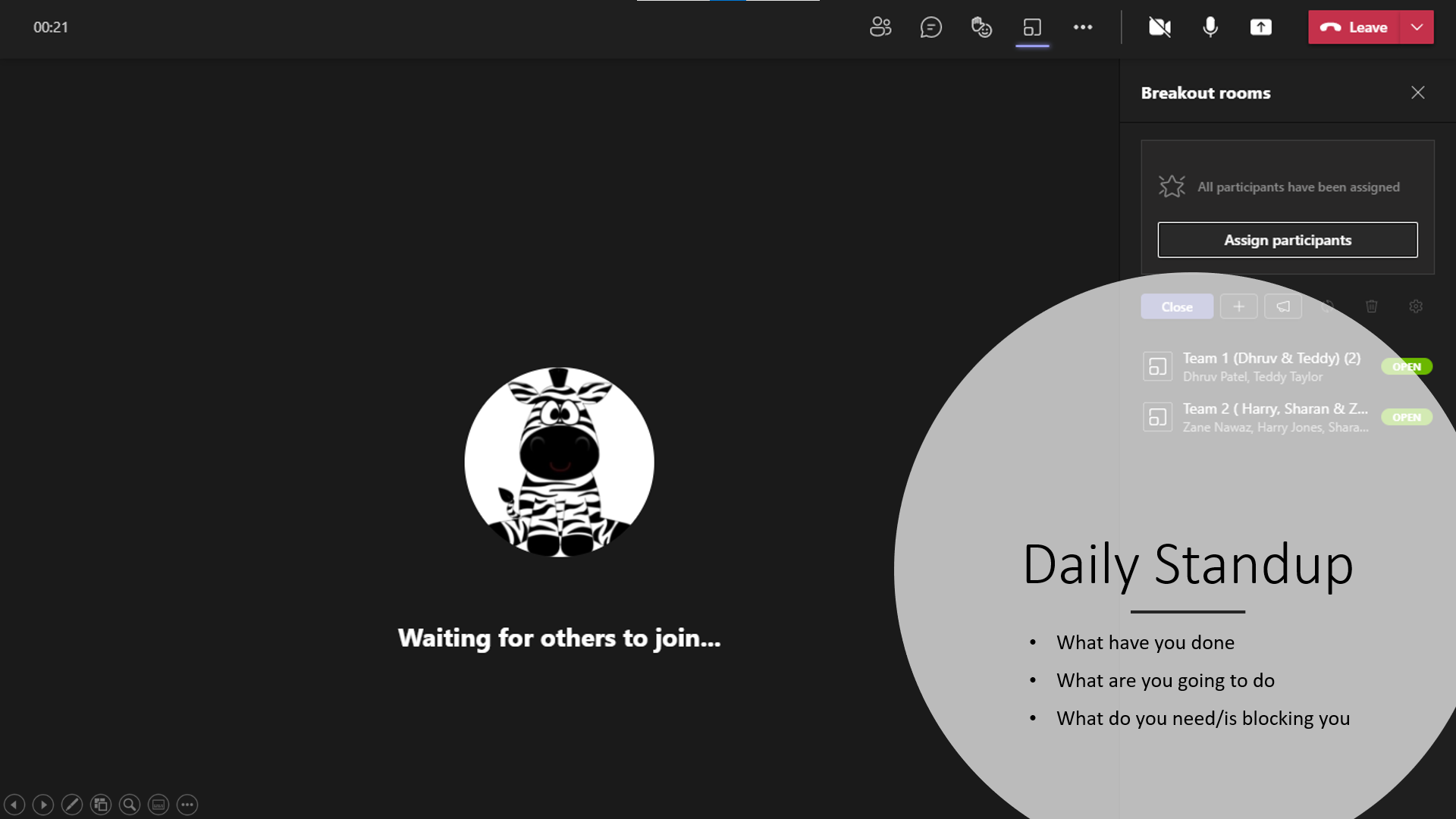Toggle the breakout rooms icon in toolbar
The height and width of the screenshot is (819, 1456).
pos(1032,27)
